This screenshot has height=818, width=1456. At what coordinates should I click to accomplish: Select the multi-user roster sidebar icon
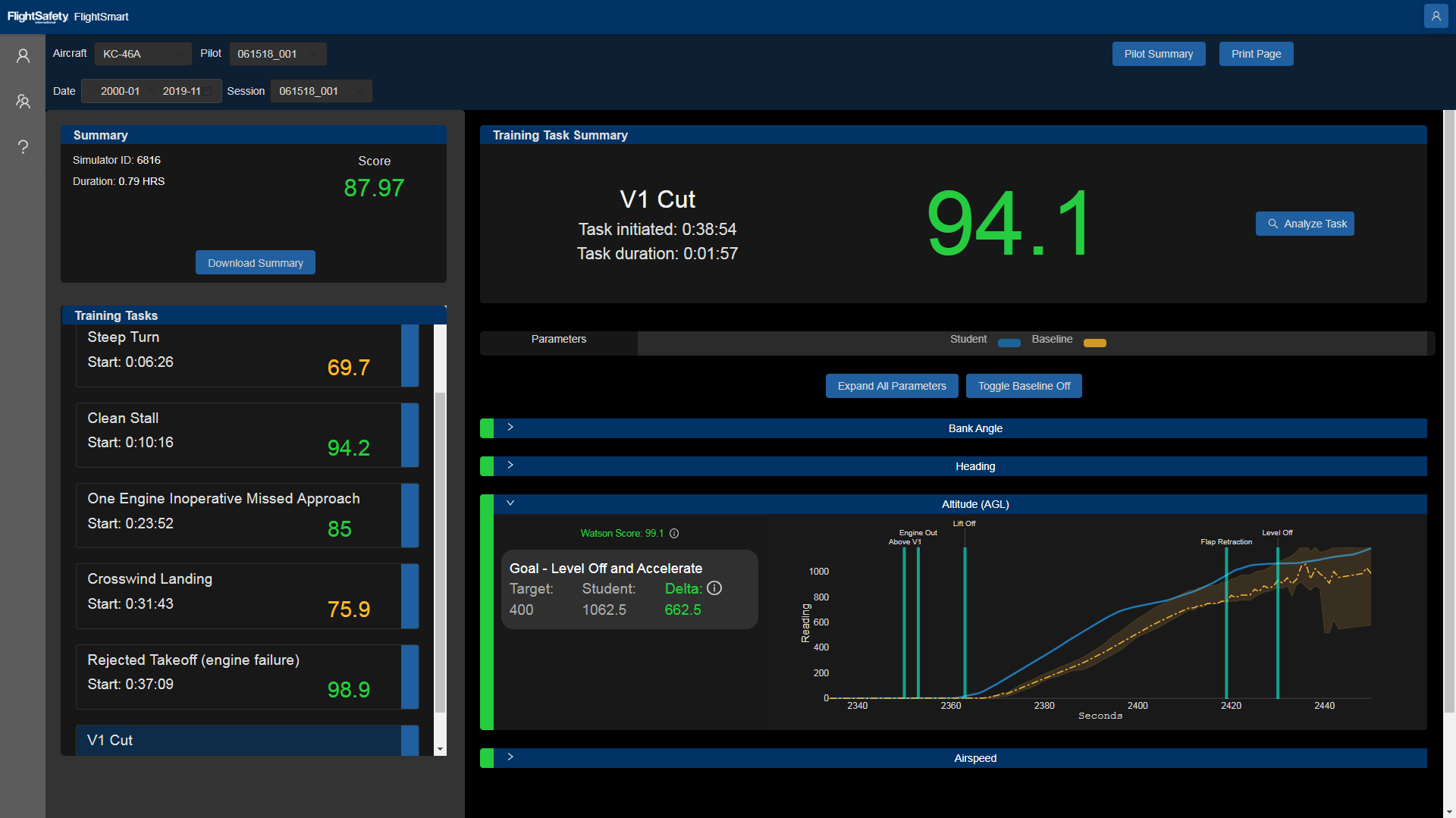coord(23,101)
